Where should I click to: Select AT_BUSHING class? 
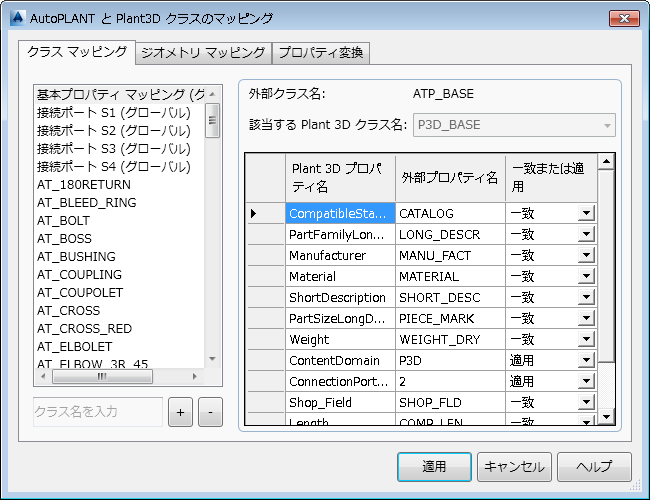point(120,256)
